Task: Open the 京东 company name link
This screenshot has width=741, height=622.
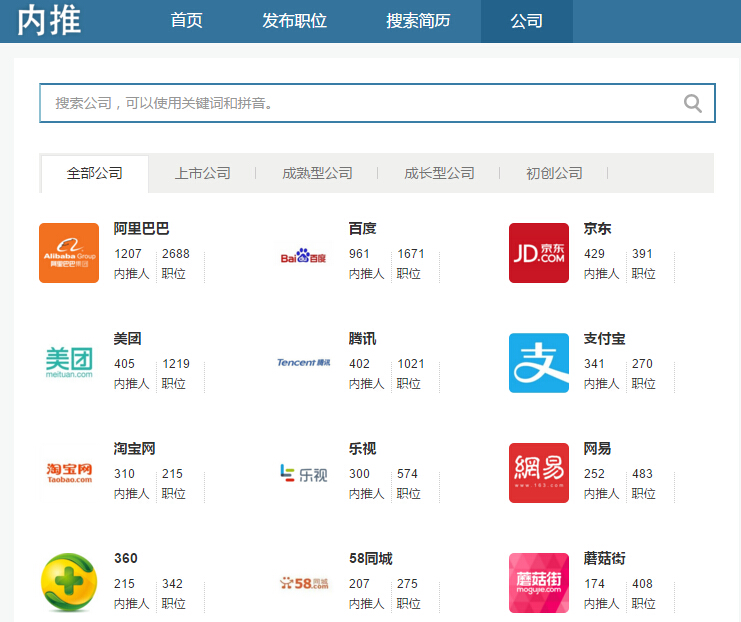Action: point(597,229)
